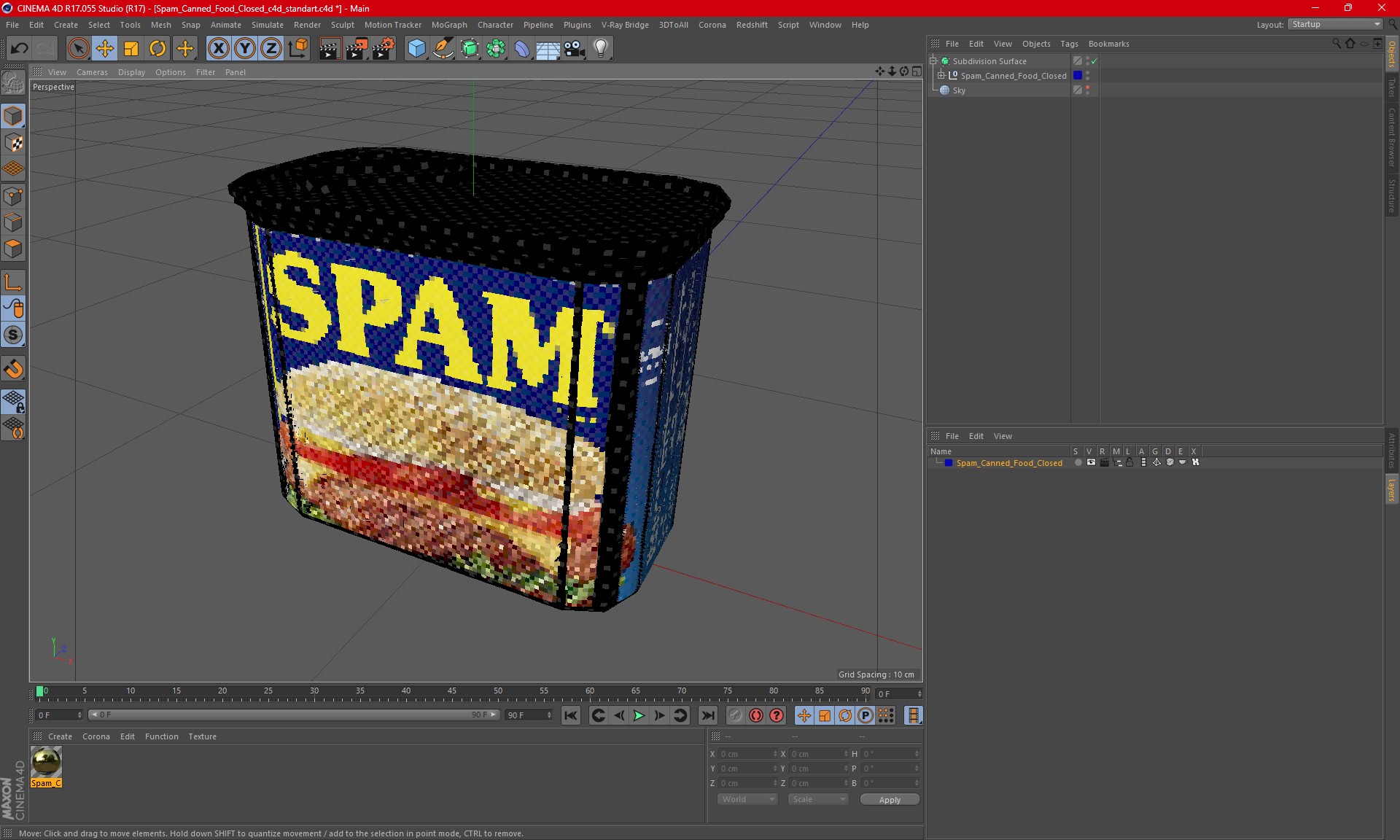Add a camera object
The width and height of the screenshot is (1400, 840).
point(575,49)
